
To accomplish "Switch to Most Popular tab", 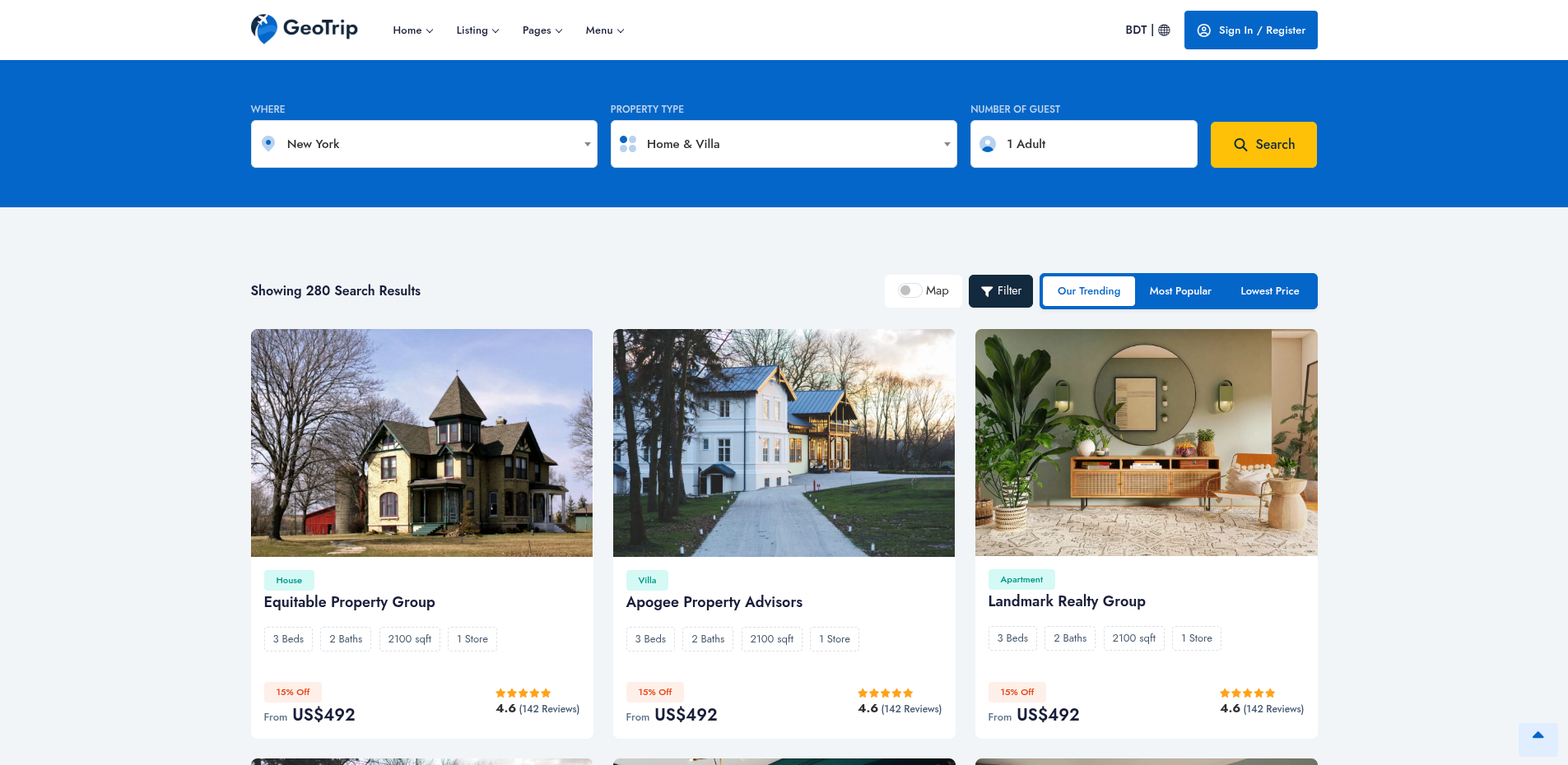I will click(x=1179, y=291).
